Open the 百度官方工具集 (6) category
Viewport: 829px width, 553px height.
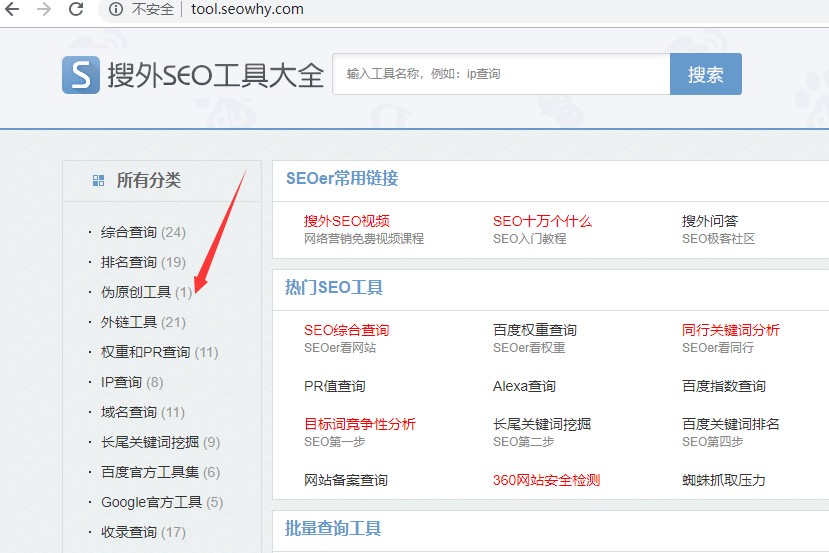160,472
